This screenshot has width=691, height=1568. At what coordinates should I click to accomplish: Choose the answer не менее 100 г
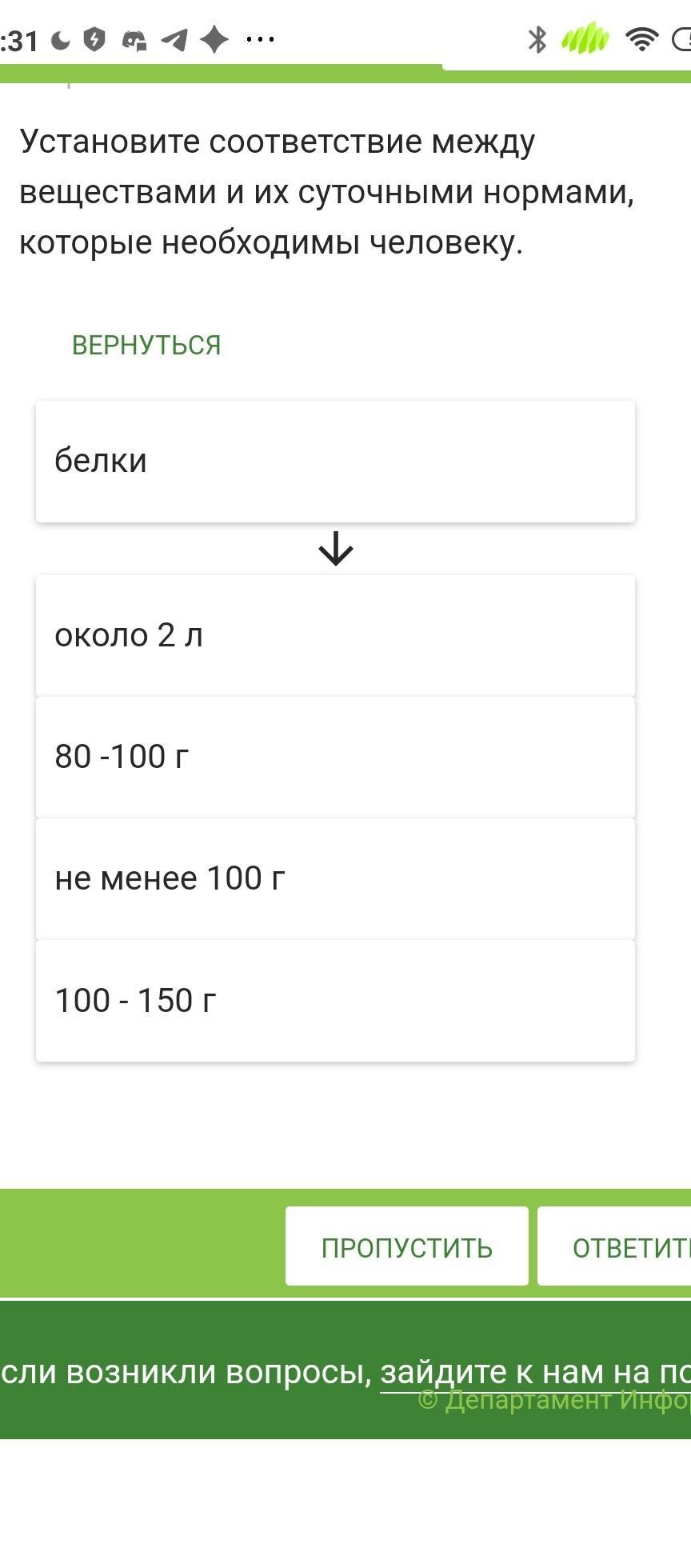(x=335, y=879)
